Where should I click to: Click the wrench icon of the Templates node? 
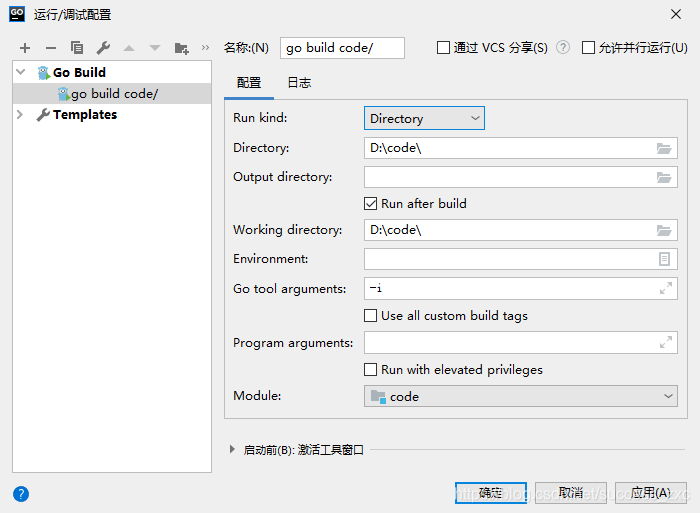click(43, 115)
